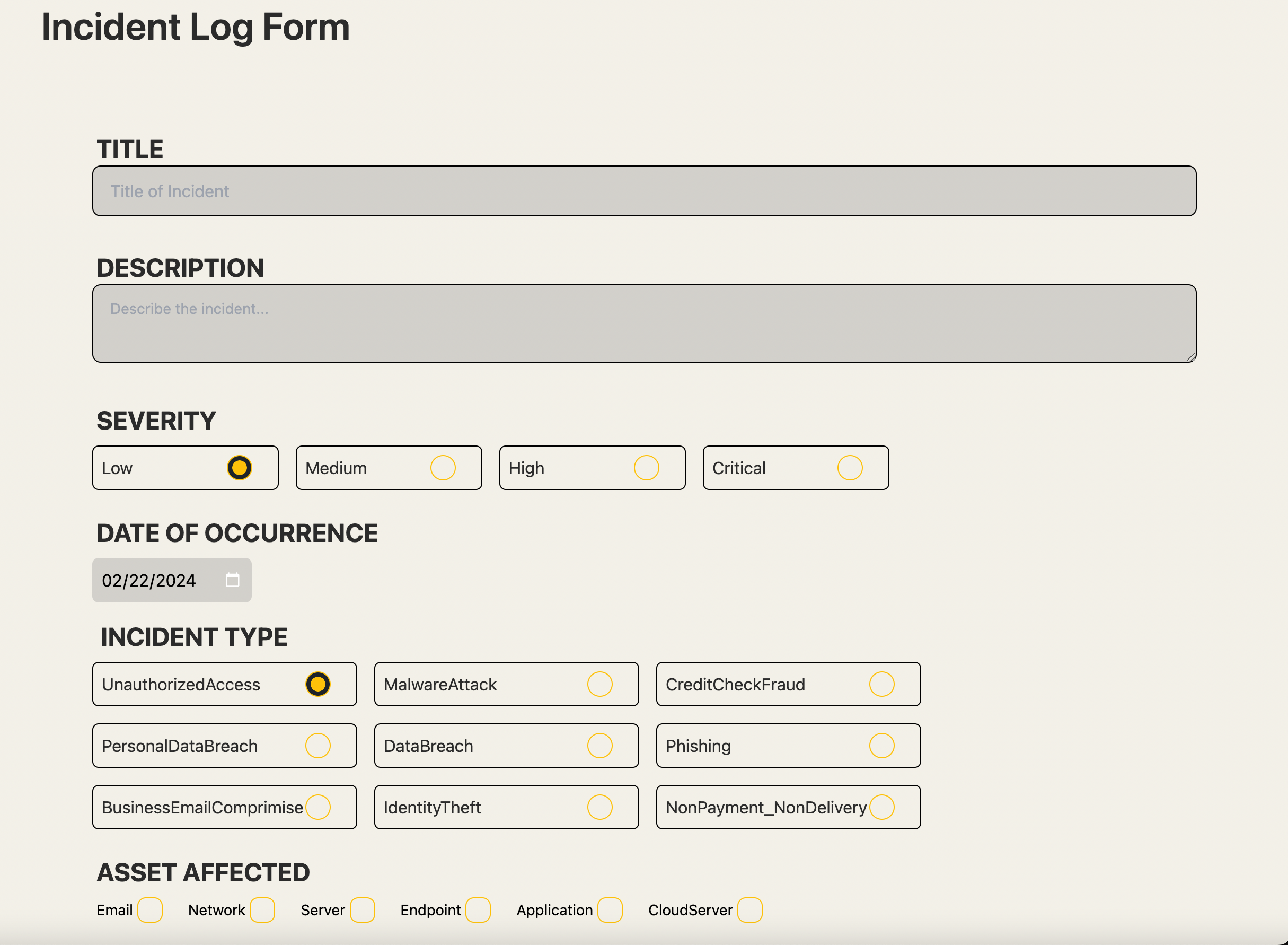Select High severity option
Screen dimensions: 1288x945
(x=646, y=468)
